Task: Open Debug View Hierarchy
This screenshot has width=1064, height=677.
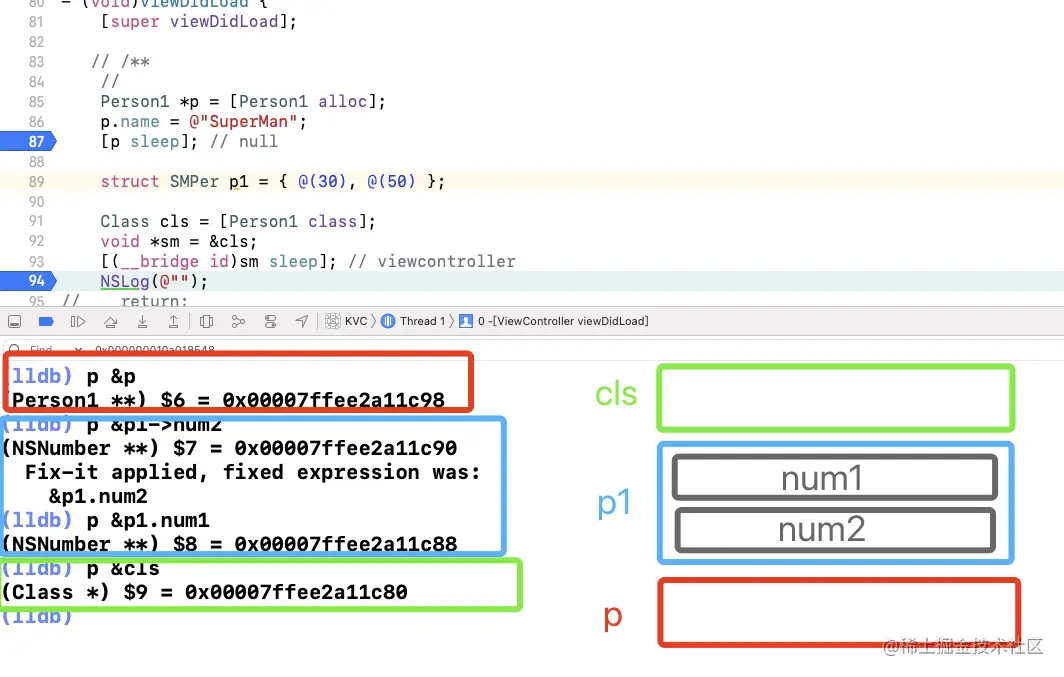Action: (207, 322)
